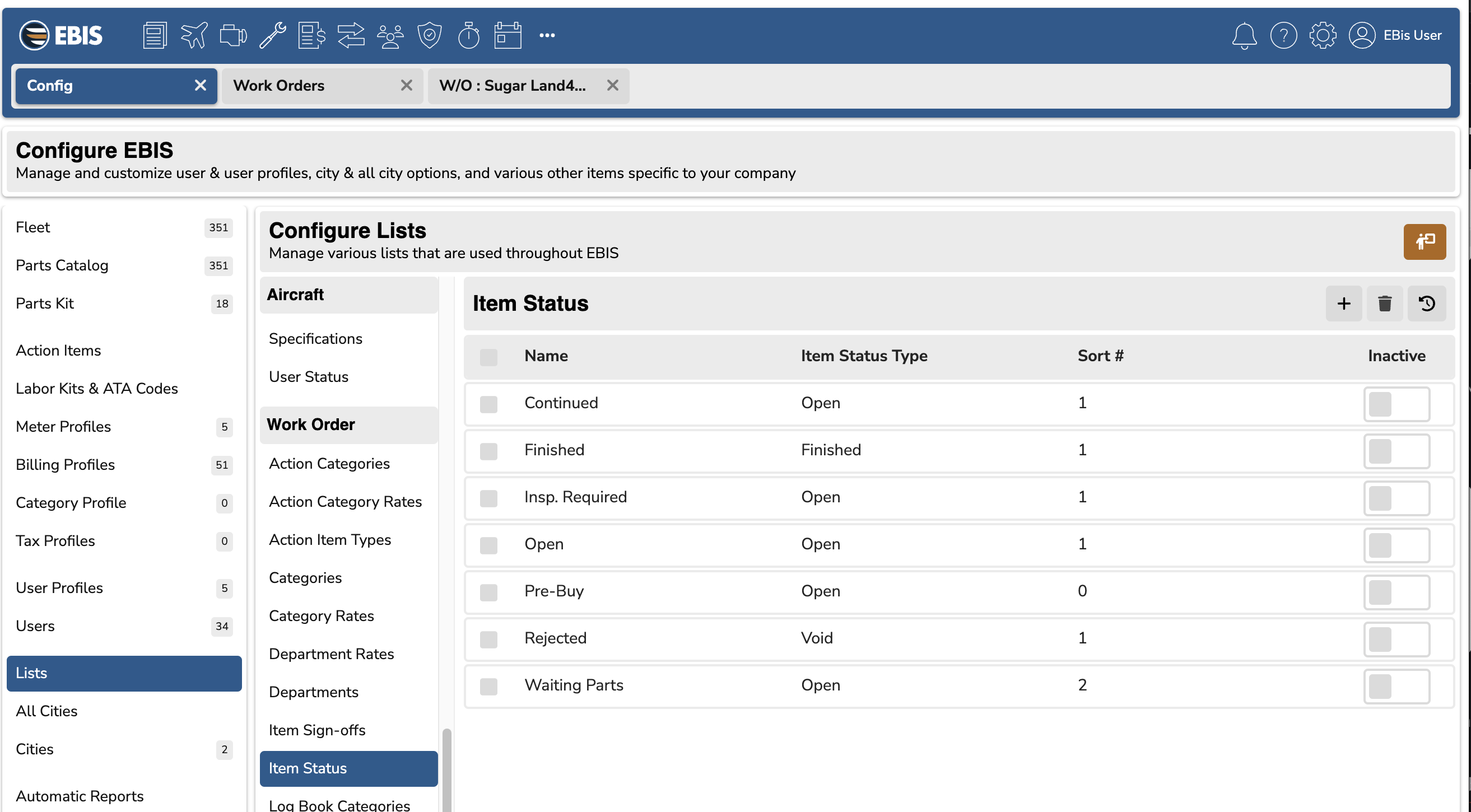The width and height of the screenshot is (1471, 812).
Task: Click the Transfers double-arrow icon in toolbar
Action: (x=351, y=35)
